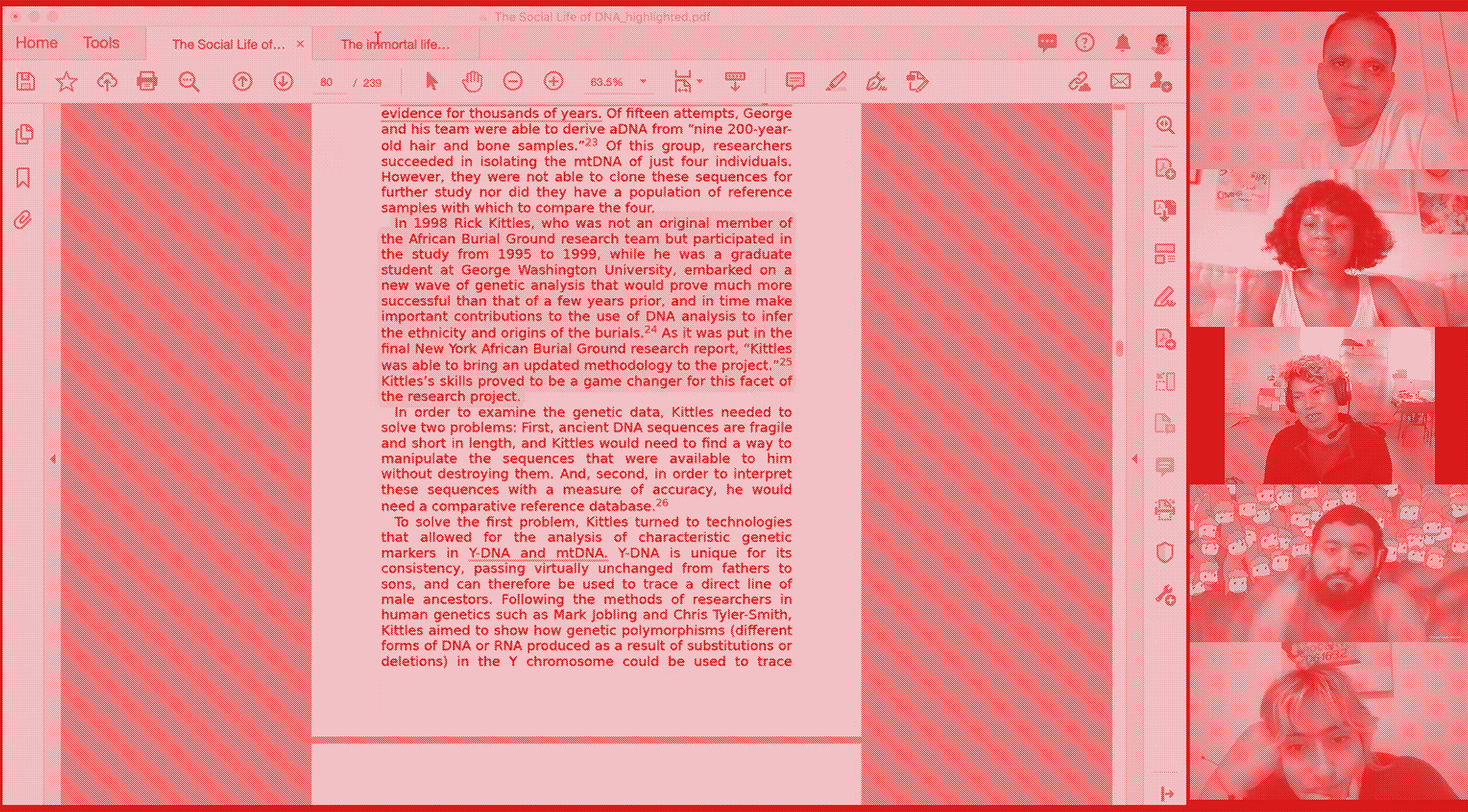The width and height of the screenshot is (1468, 812).
Task: Click the Highlight text pen icon
Action: point(836,82)
